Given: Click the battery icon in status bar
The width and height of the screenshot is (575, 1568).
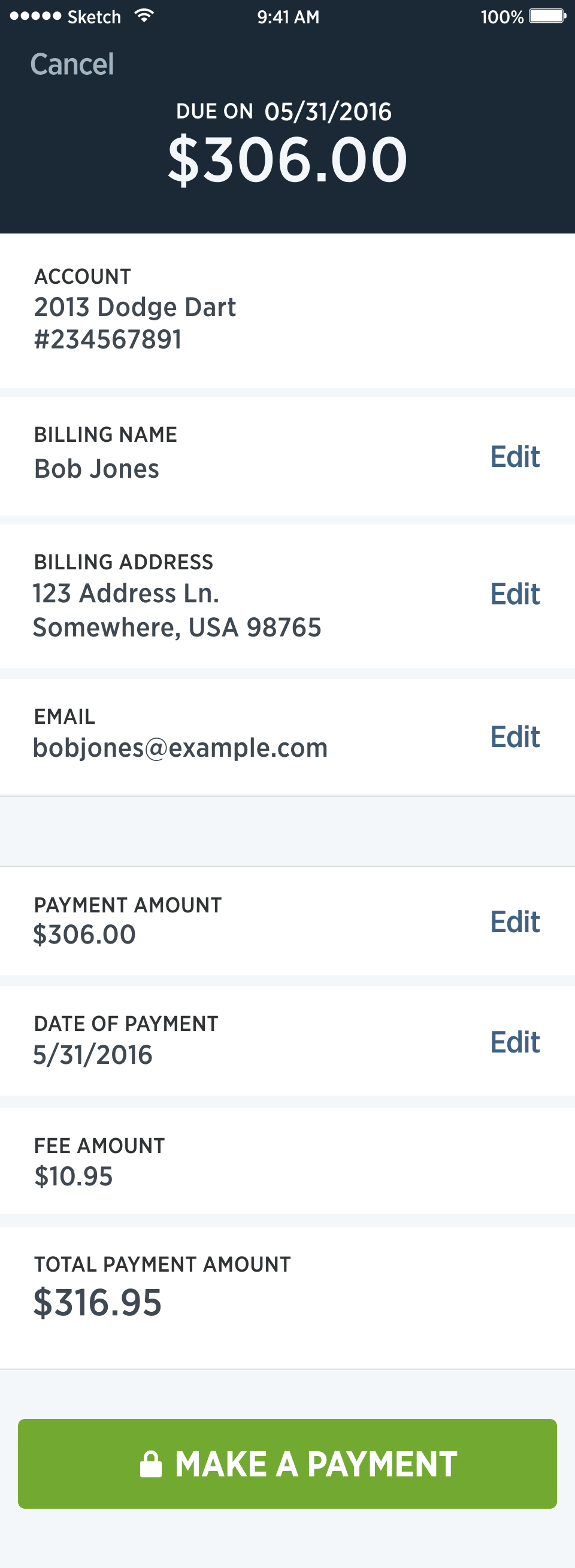Looking at the screenshot, I should 547,16.
